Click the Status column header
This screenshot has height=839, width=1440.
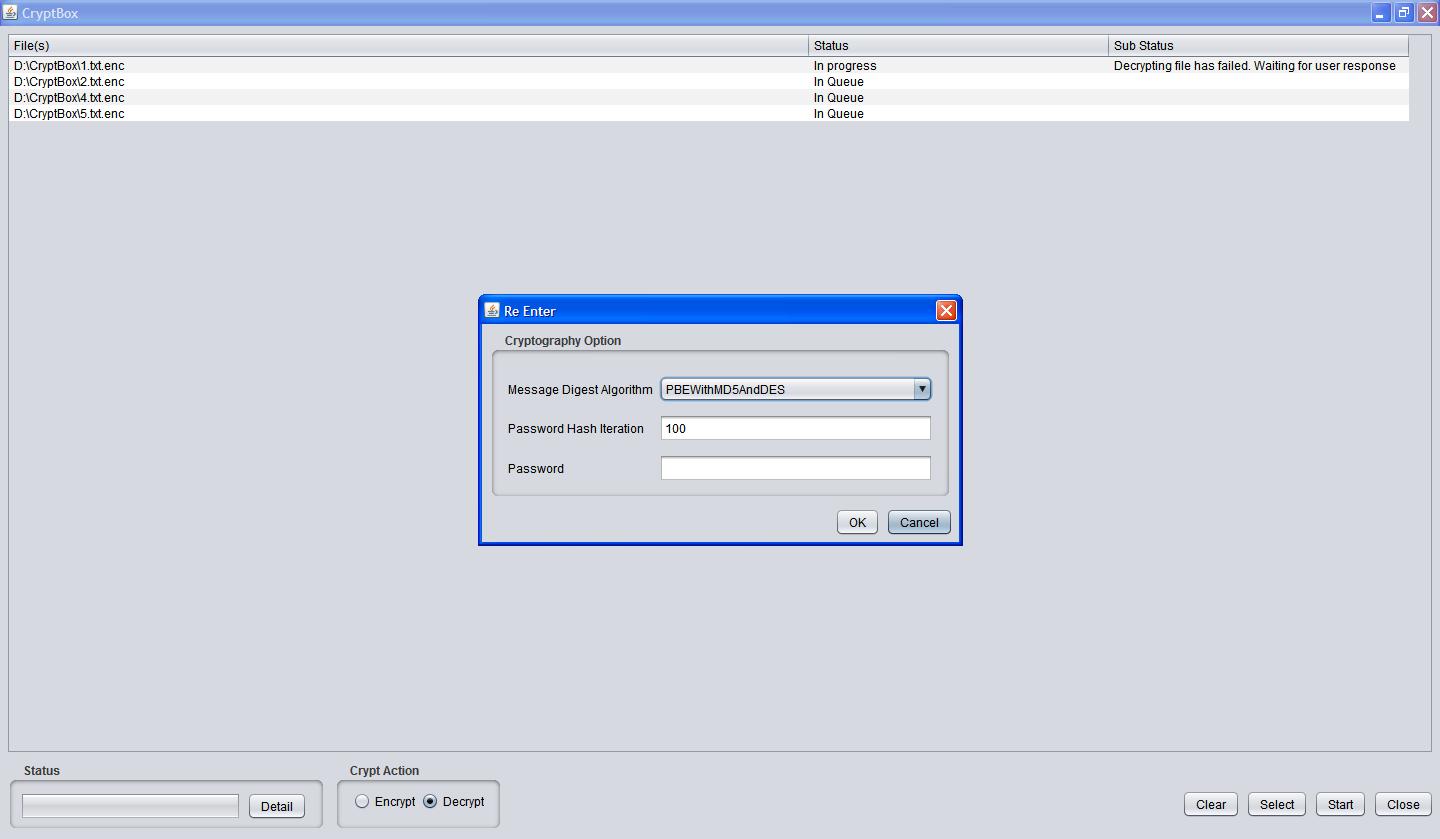(959, 46)
